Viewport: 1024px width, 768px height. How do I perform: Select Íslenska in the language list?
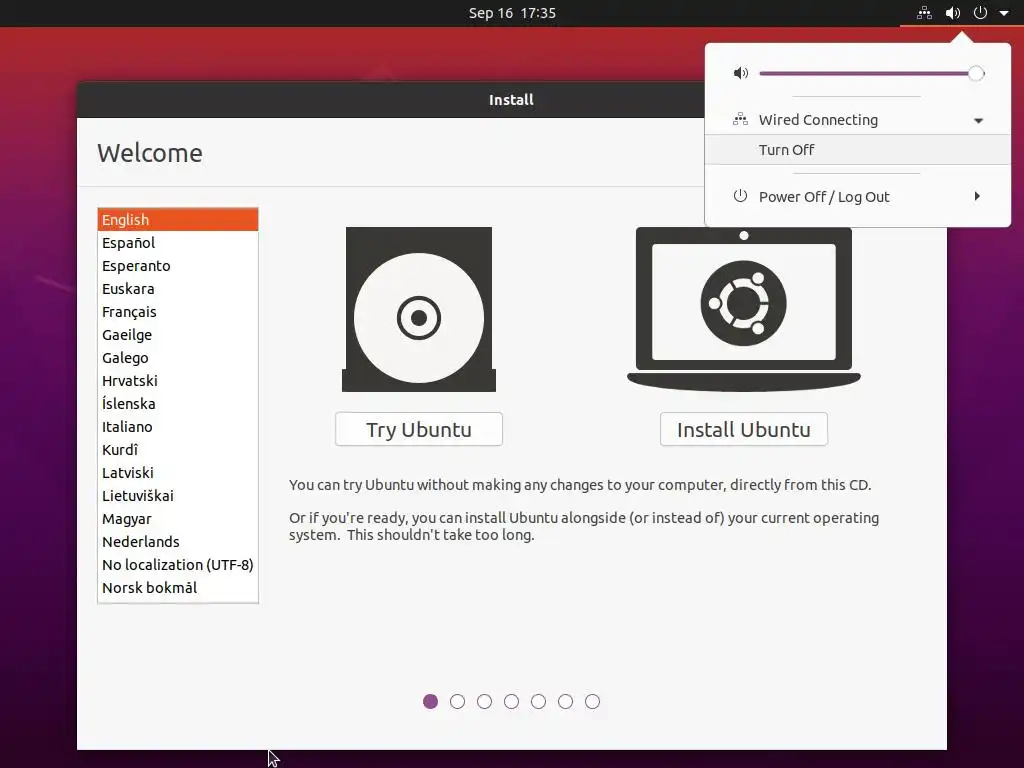point(178,404)
